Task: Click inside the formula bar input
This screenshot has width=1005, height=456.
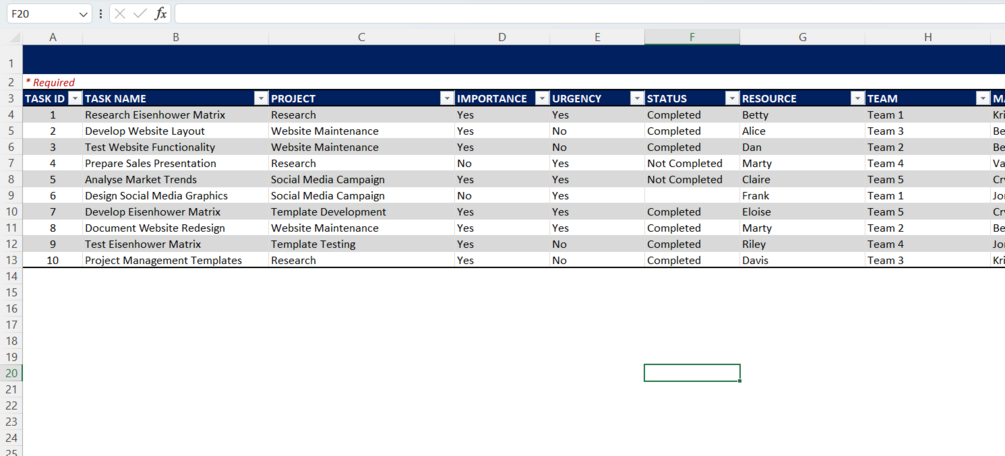Action: [590, 13]
